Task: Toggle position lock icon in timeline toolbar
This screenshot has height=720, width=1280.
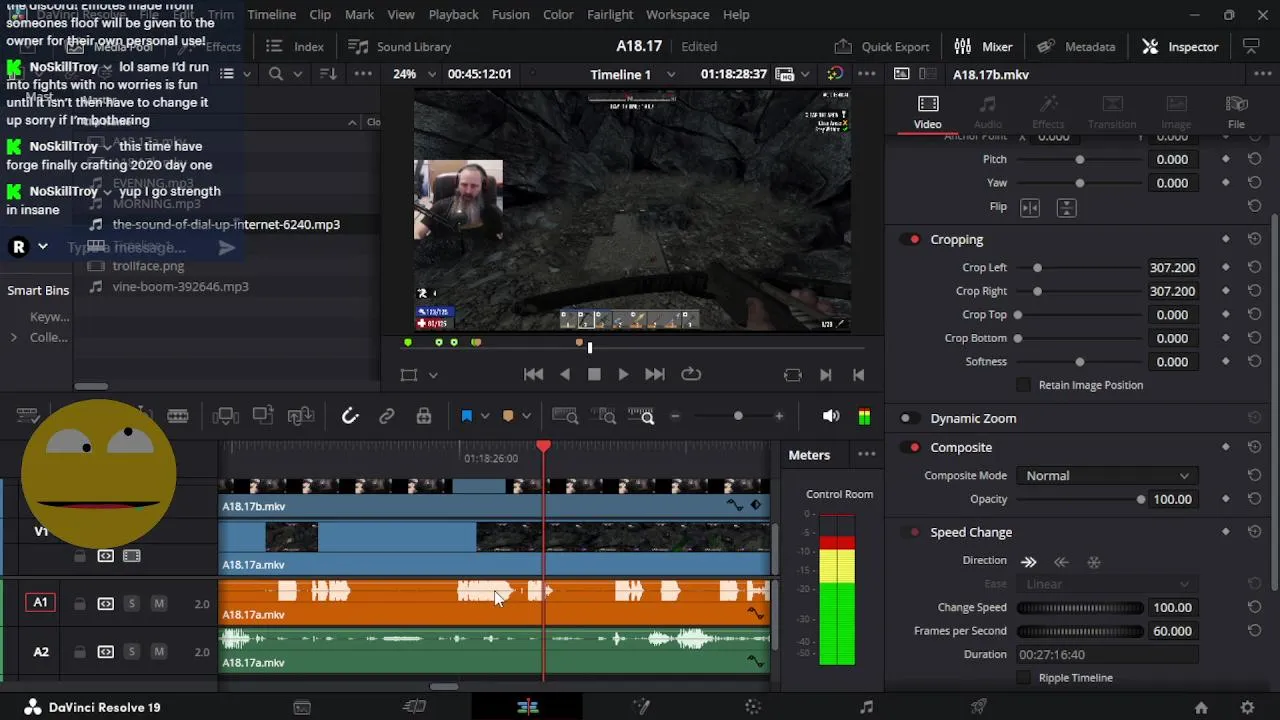Action: point(424,416)
